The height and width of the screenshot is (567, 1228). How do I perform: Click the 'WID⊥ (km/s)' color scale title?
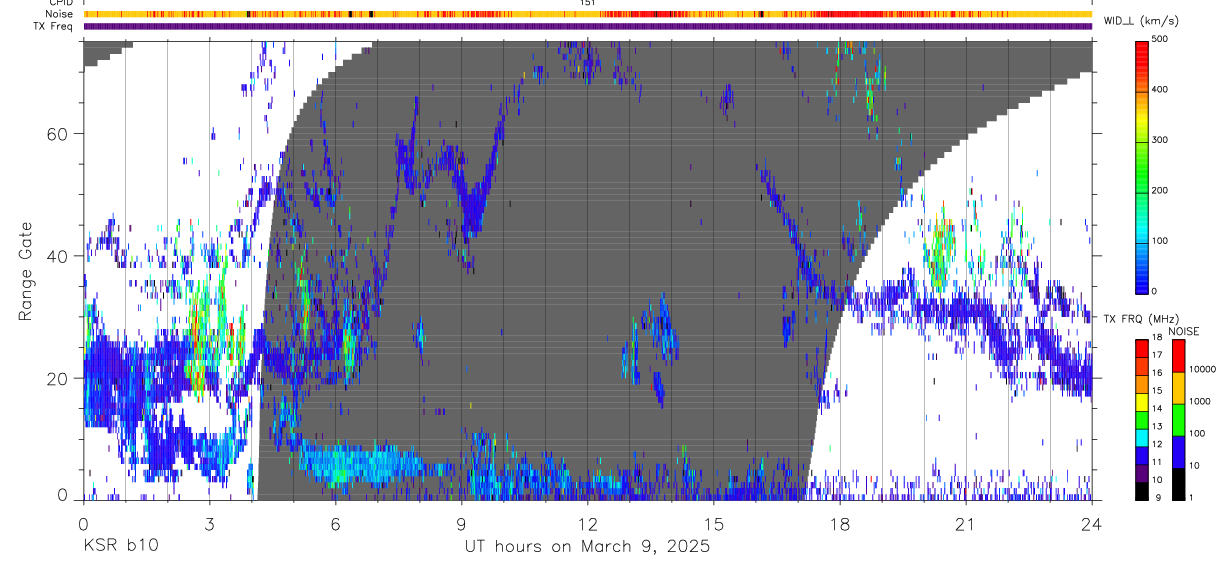[x=1142, y=20]
